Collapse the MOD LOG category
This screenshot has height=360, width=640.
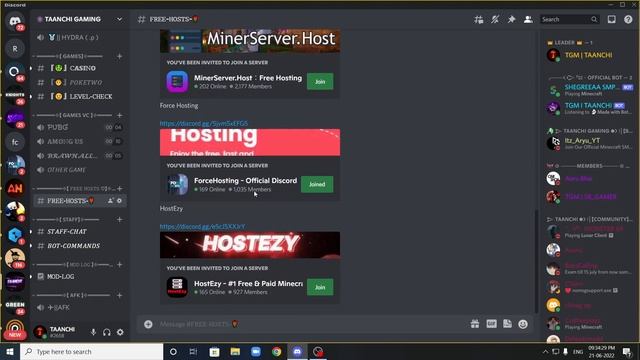point(73,264)
